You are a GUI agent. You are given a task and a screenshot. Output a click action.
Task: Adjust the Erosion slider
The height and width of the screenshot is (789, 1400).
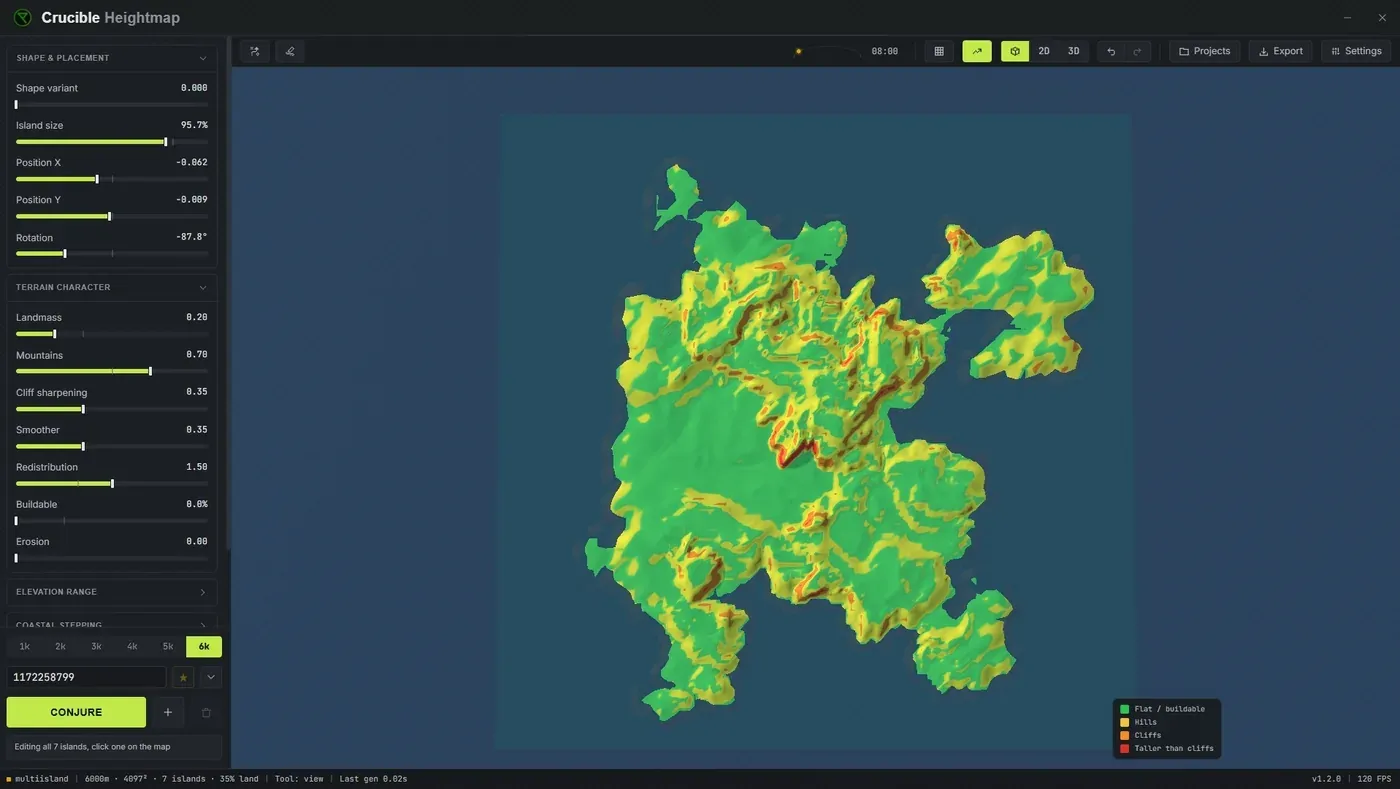coord(112,558)
